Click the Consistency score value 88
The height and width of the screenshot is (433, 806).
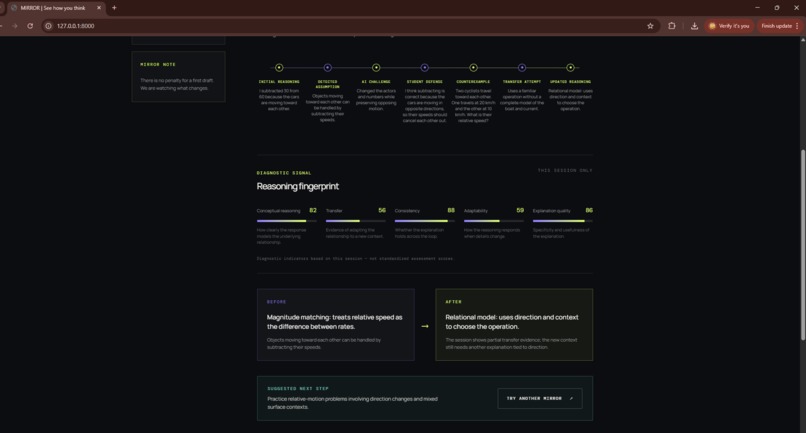pyautogui.click(x=451, y=210)
